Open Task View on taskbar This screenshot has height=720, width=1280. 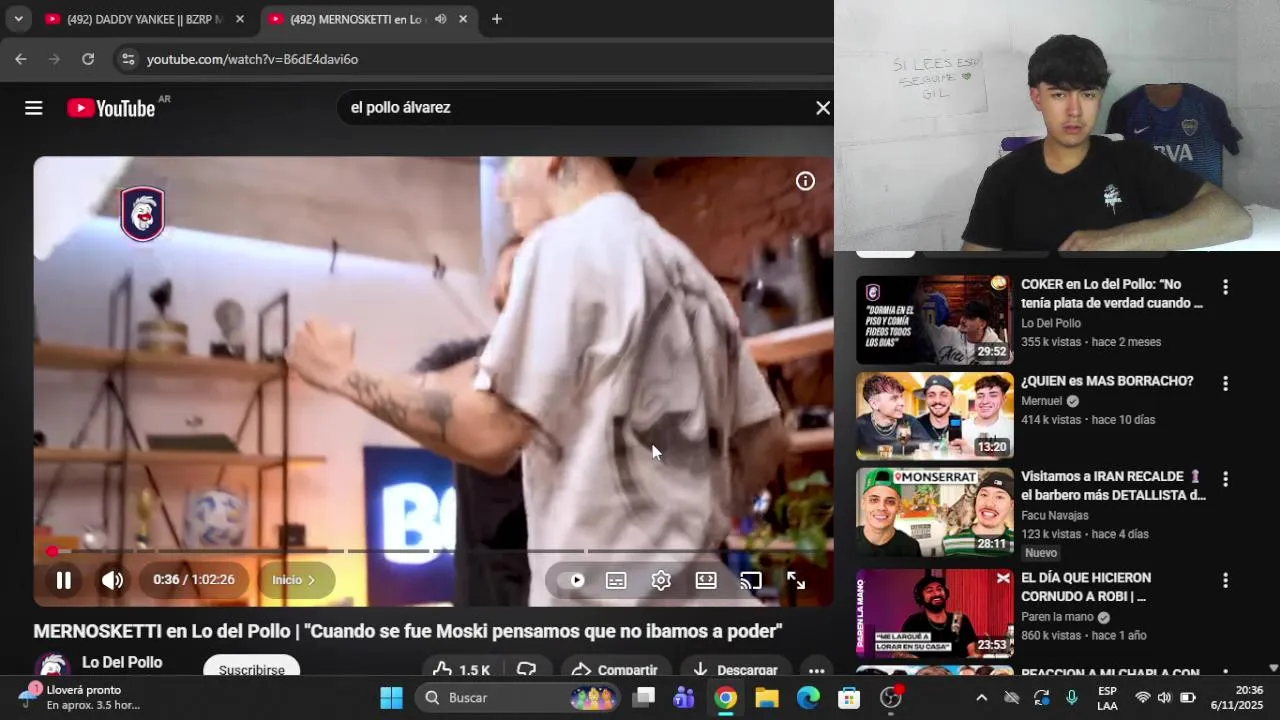644,697
